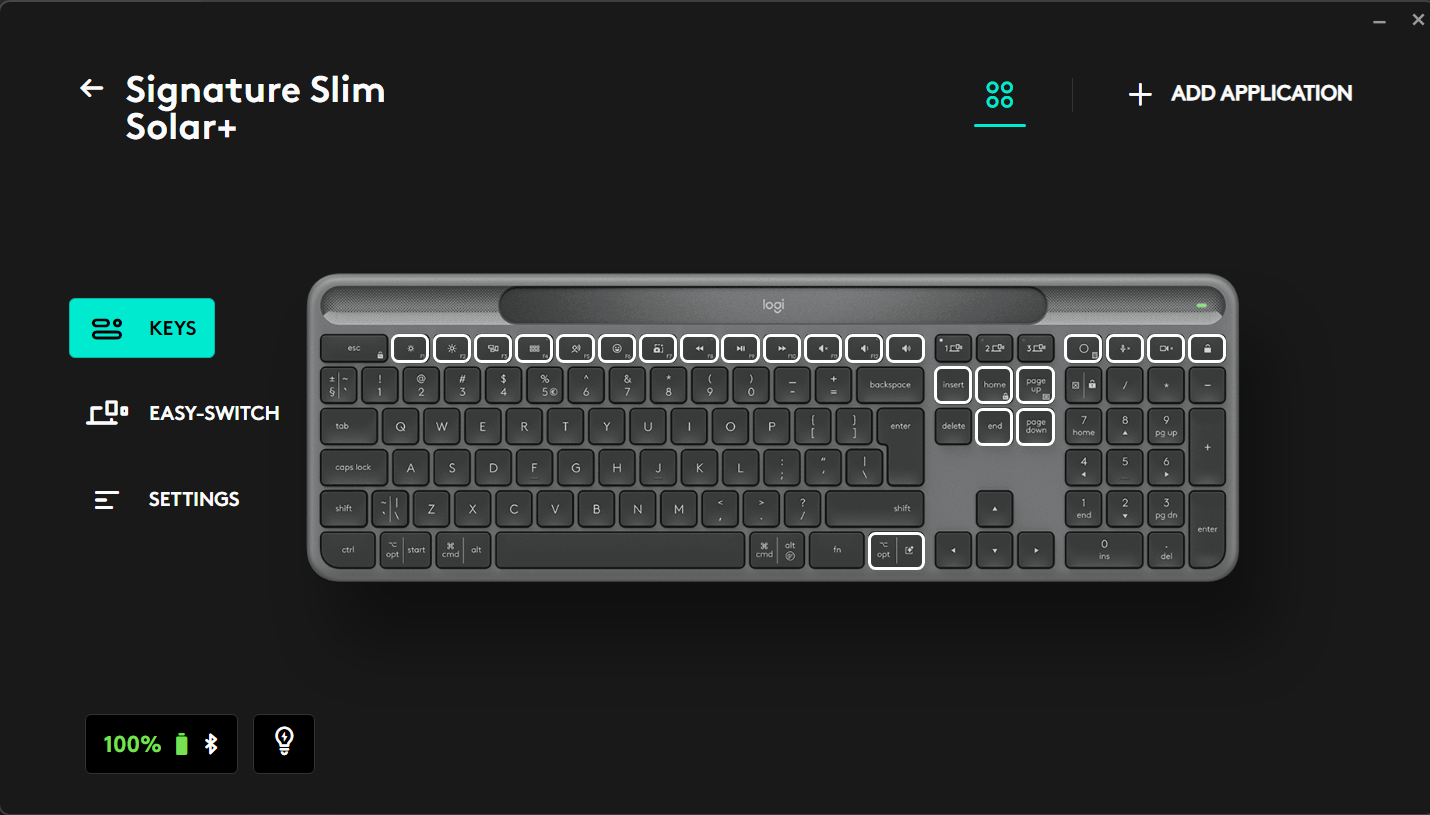Screen dimensions: 1430x815
Task: Select the fast forward F10 key
Action: (x=782, y=348)
